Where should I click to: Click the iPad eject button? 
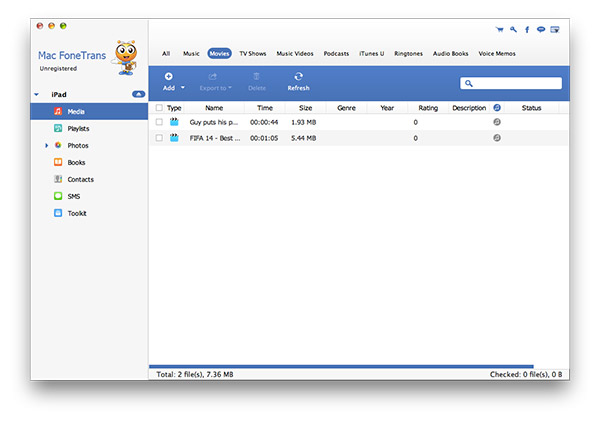tap(138, 94)
